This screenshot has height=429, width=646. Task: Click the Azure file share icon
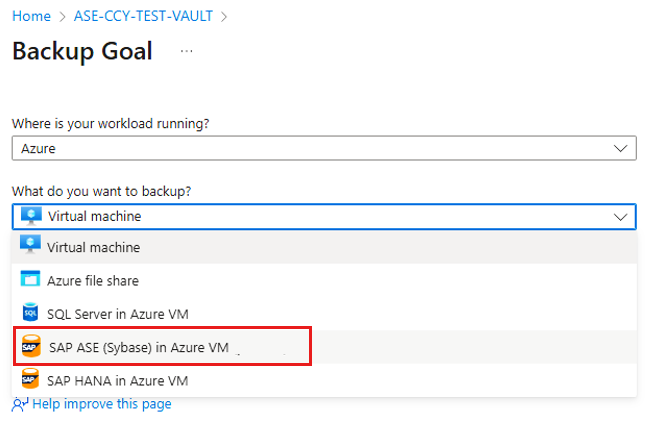[x=29, y=281]
